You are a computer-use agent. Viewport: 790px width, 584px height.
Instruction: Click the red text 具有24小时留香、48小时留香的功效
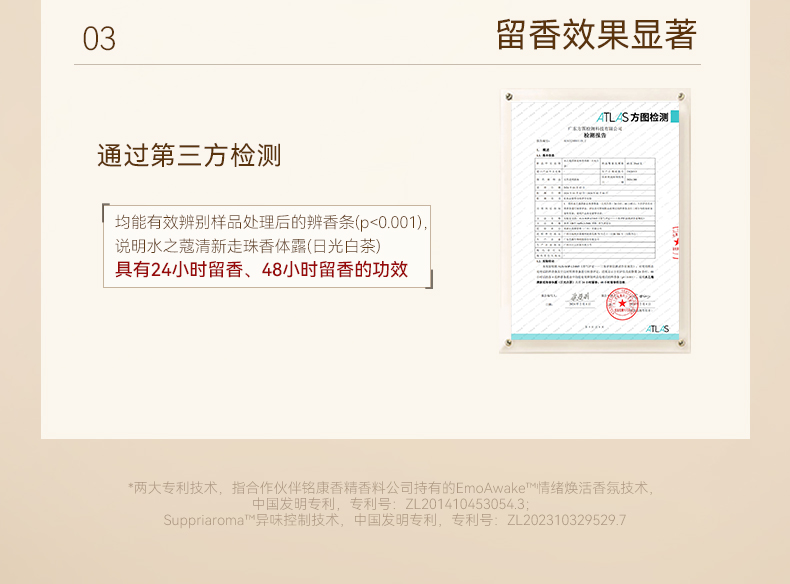tap(261, 270)
